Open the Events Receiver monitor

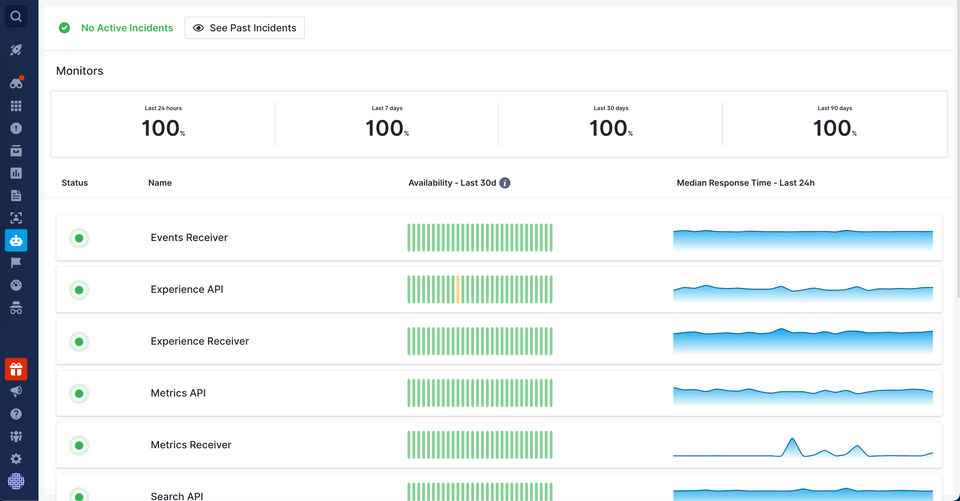(189, 238)
